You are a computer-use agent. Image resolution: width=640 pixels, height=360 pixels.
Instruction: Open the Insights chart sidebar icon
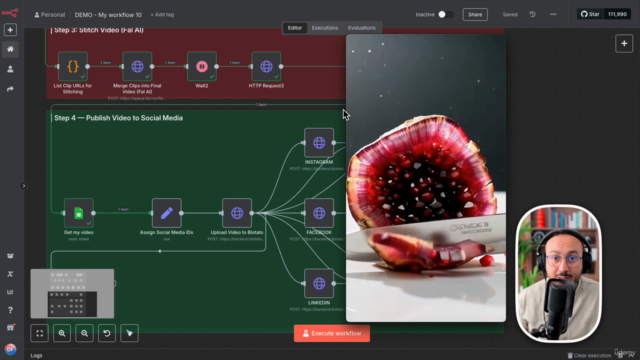10,292
